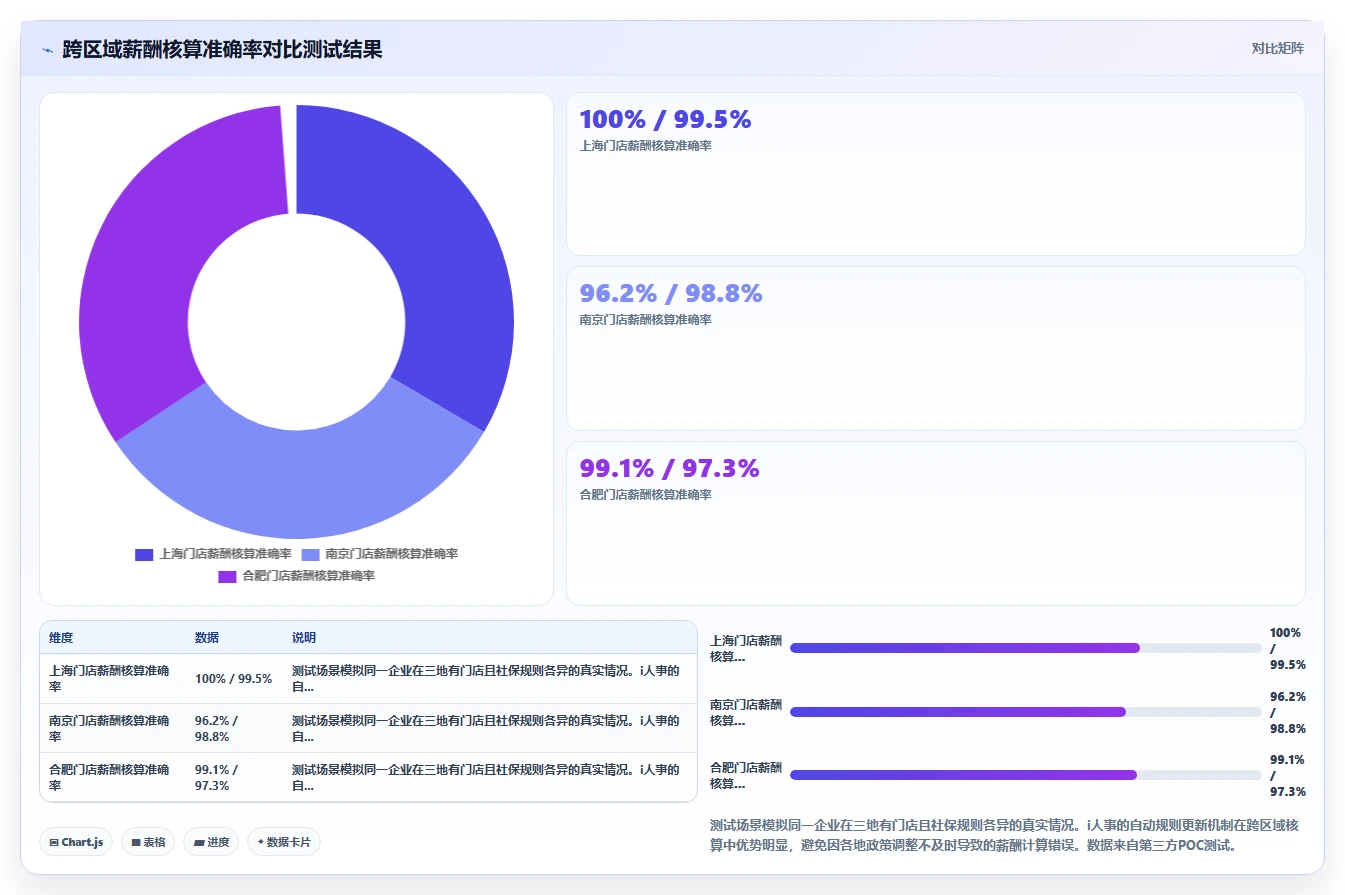Click the 对比矩阵 label in header
Image resolution: width=1345 pixels, height=895 pixels.
coord(1278,48)
